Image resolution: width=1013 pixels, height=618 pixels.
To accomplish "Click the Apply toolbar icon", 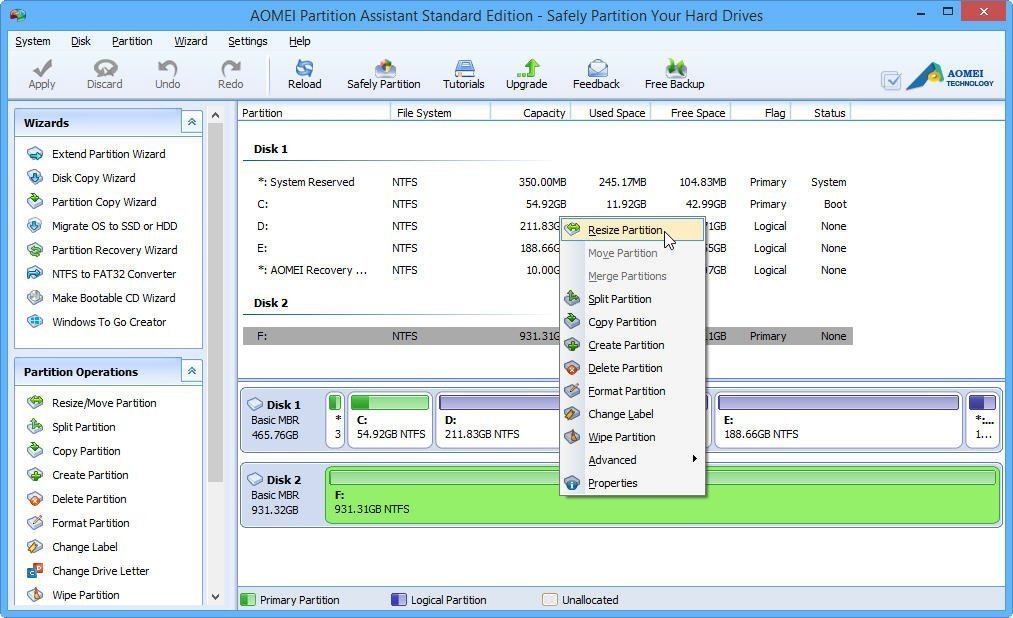I will [41, 71].
